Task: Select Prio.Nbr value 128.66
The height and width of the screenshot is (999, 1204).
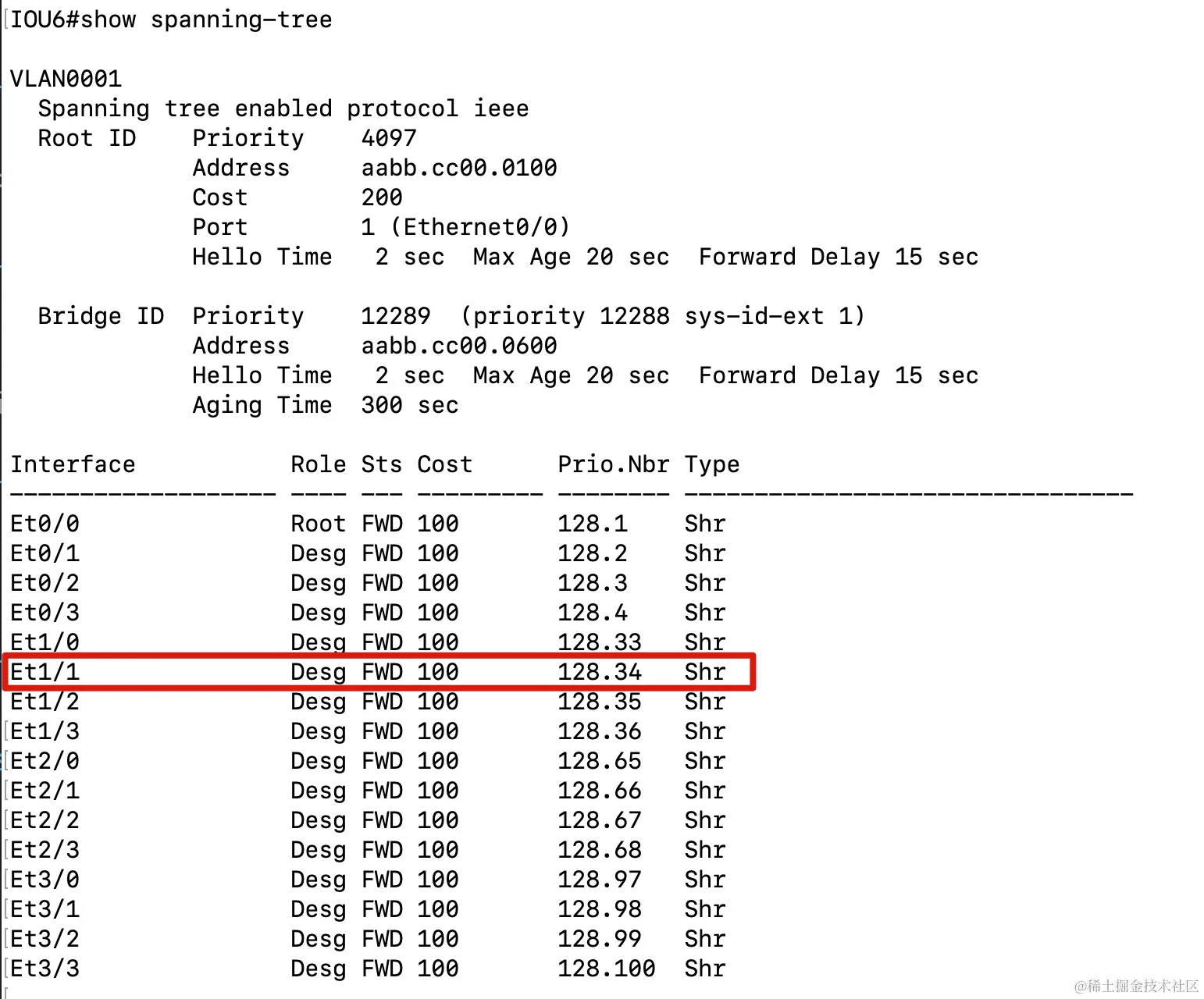Action: [600, 791]
